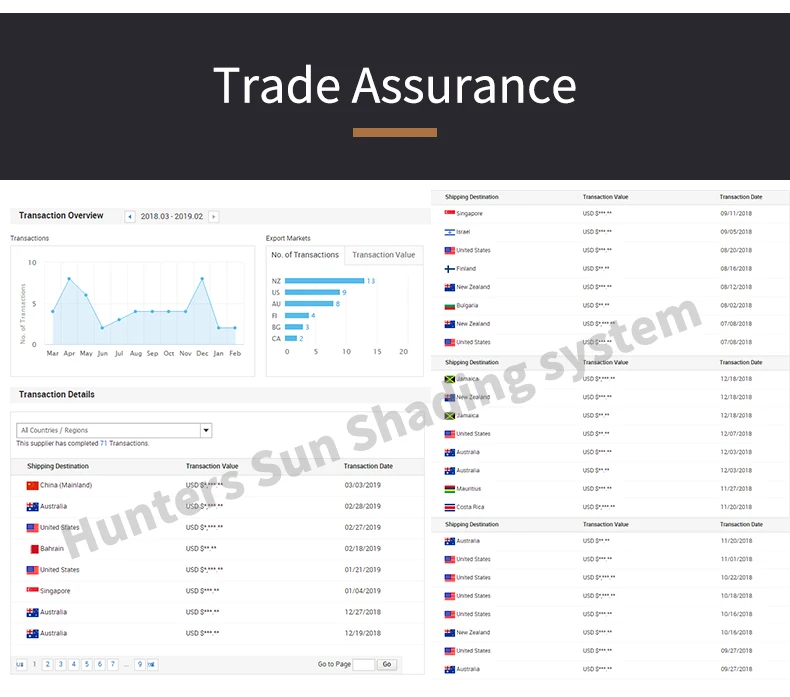Switch to Transaction Value tab
Viewport: 790px width, 697px height.
pyautogui.click(x=383, y=255)
